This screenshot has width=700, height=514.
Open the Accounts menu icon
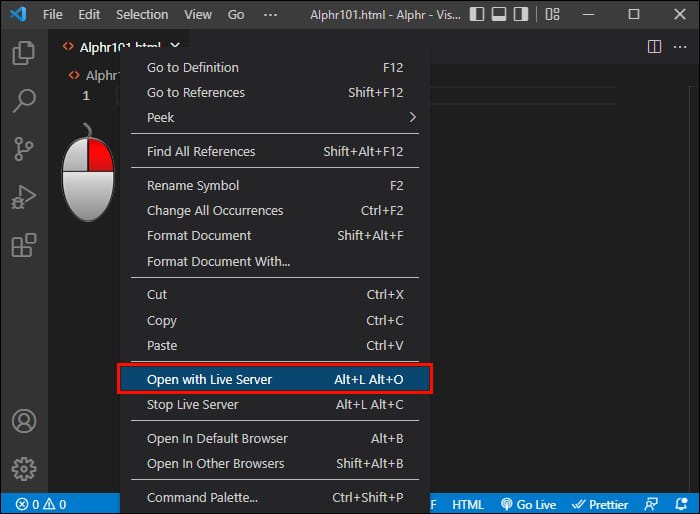point(23,421)
